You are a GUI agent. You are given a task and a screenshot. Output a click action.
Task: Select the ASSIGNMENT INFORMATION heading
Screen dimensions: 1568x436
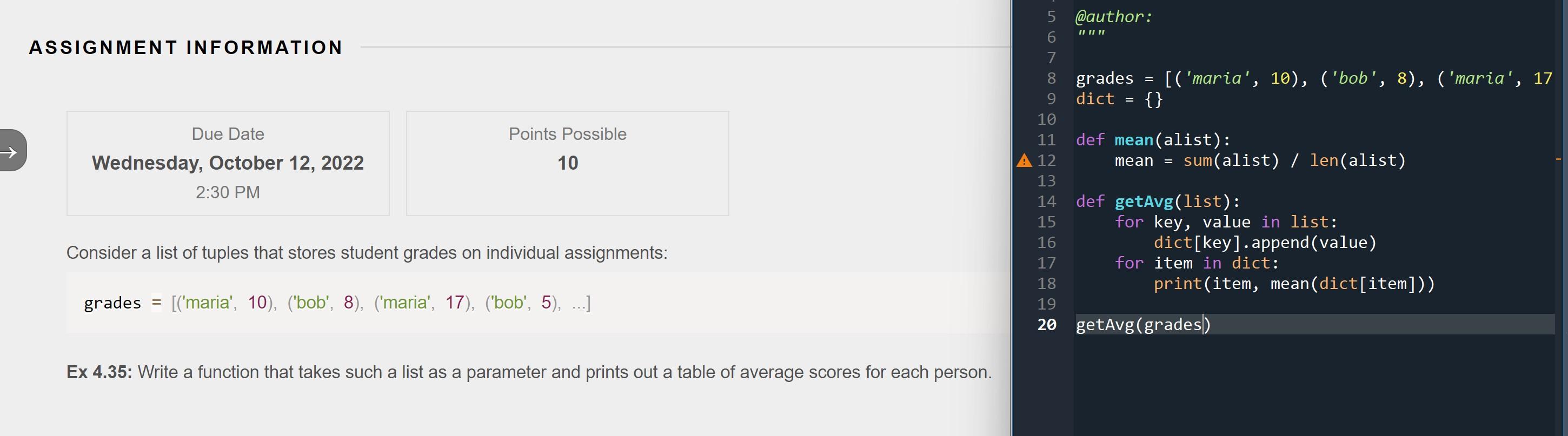point(185,48)
